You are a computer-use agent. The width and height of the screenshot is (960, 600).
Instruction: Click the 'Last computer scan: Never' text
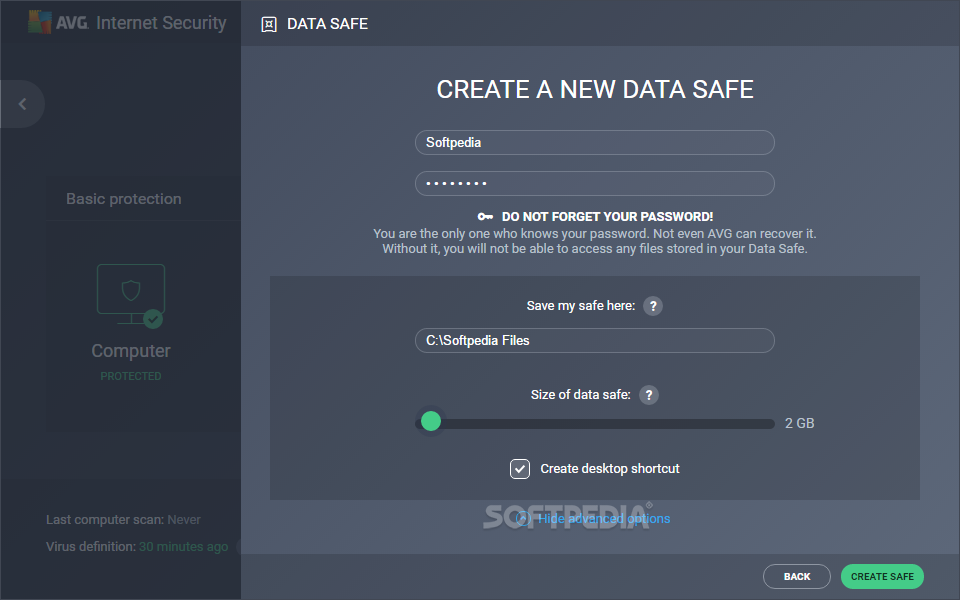123,520
